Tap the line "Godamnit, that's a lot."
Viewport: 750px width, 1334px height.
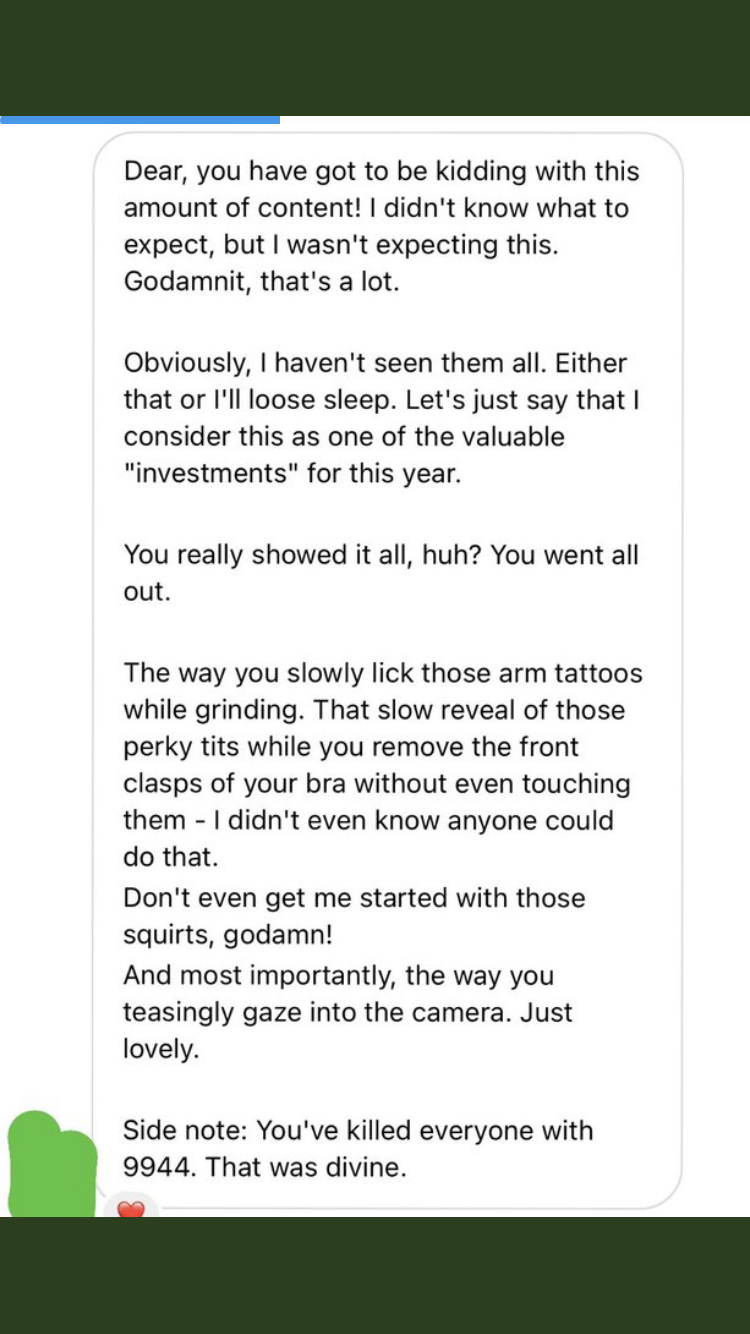pos(261,282)
